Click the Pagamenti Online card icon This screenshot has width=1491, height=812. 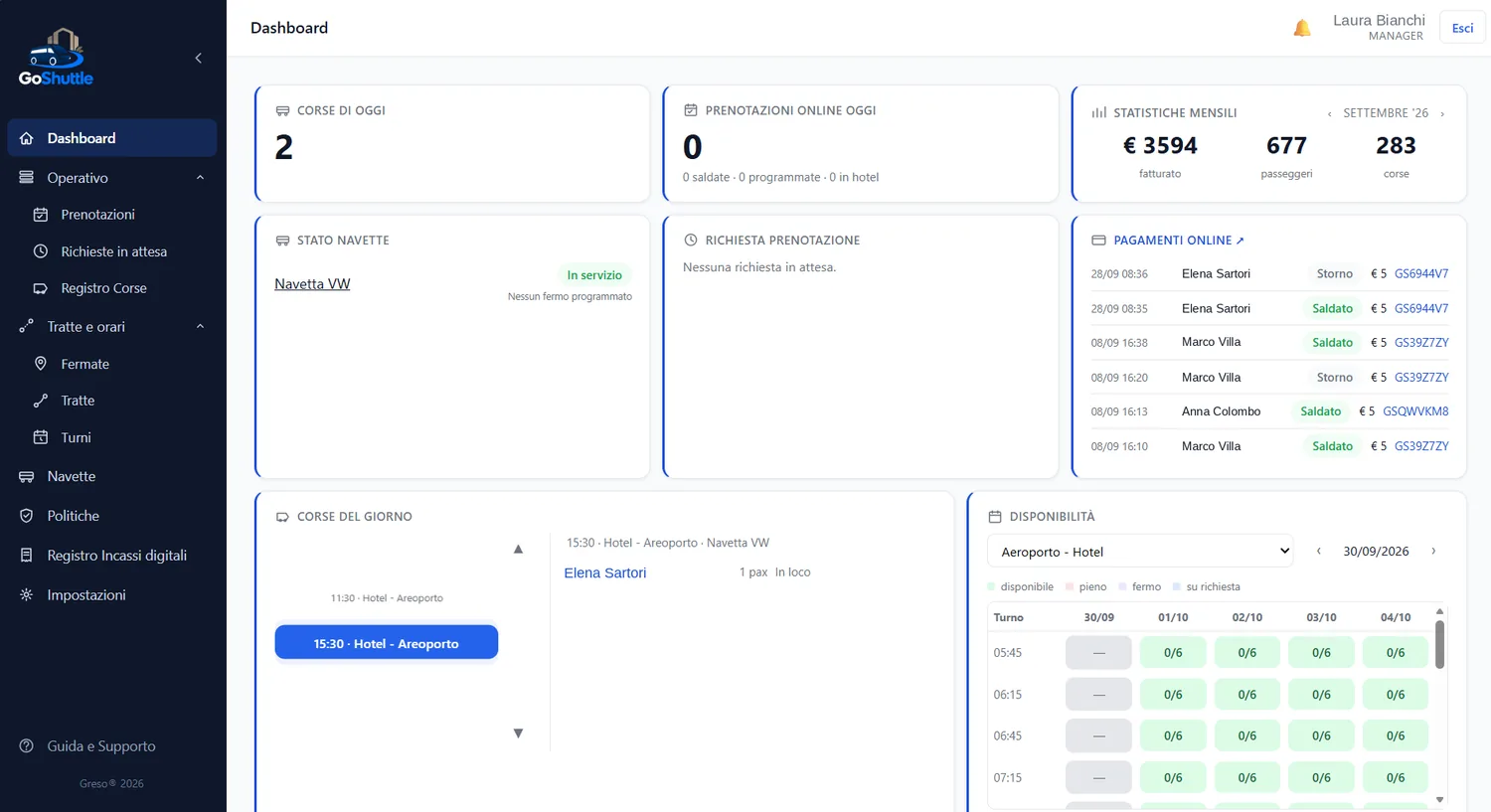click(1098, 241)
